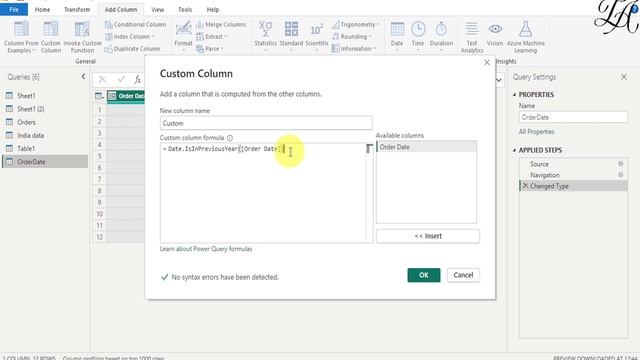Click the Duration ribbon icon
640x360 pixels.
[441, 36]
